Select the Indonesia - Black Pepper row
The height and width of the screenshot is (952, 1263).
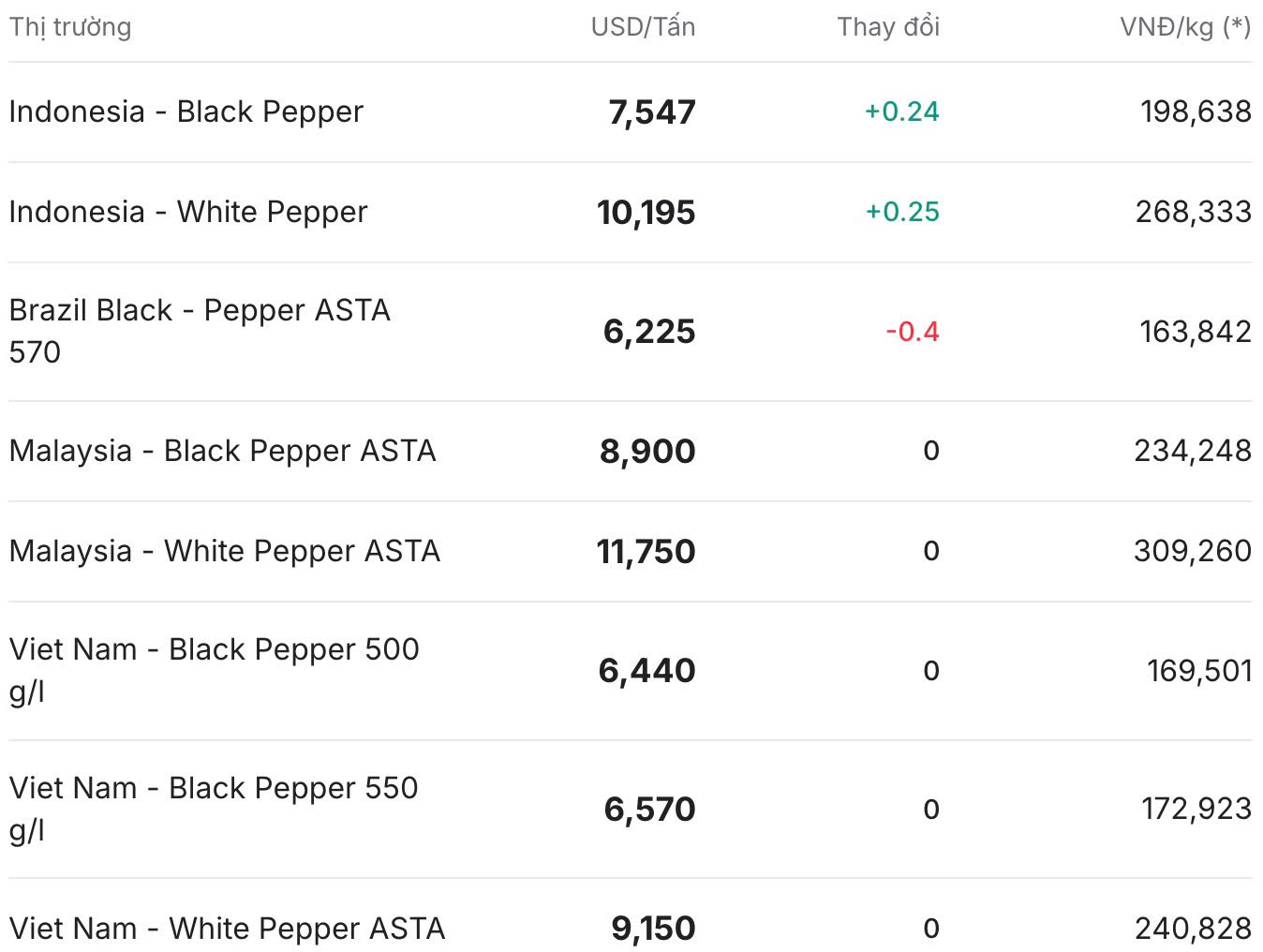click(x=186, y=112)
